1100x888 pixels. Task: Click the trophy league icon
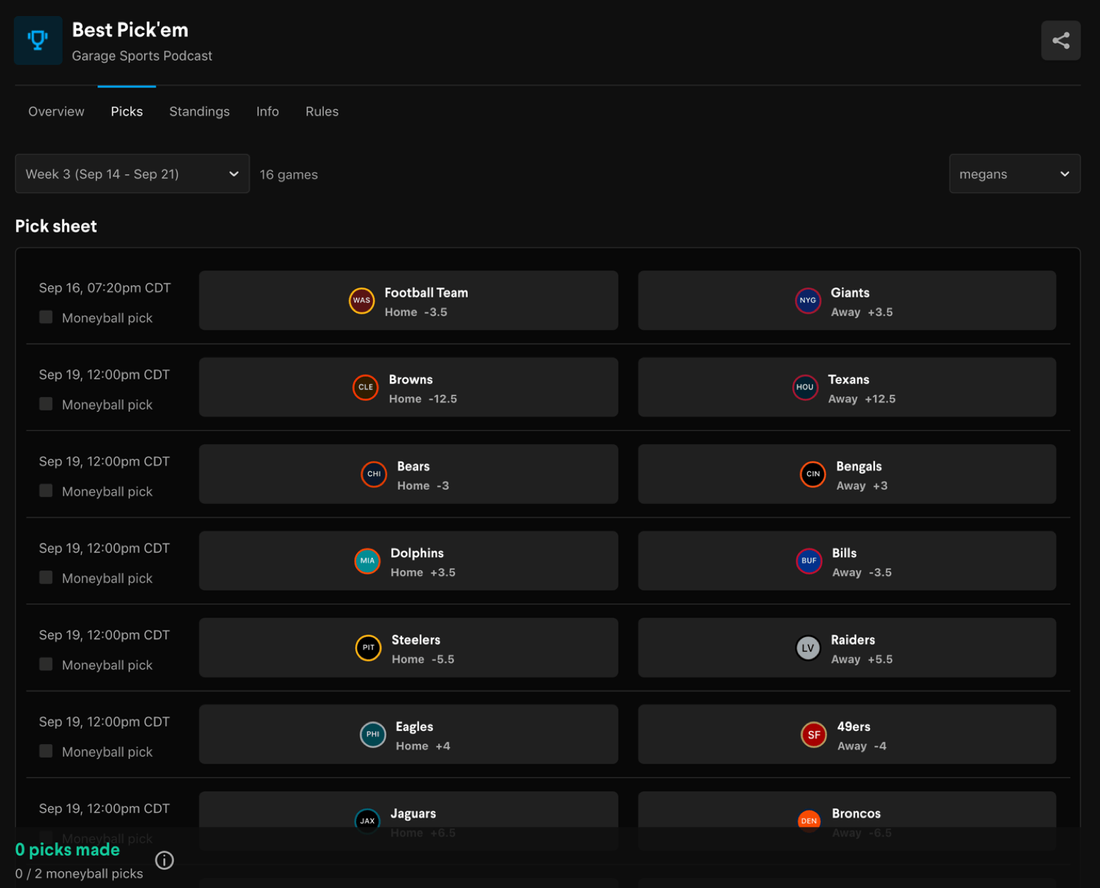(38, 41)
